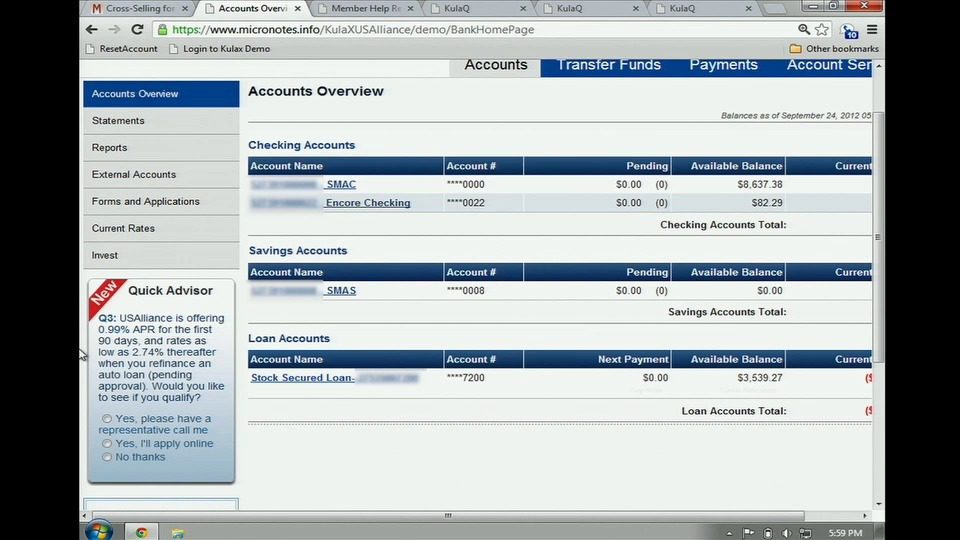The image size is (960, 540).
Task: Click the green padlock security icon
Action: point(162,29)
